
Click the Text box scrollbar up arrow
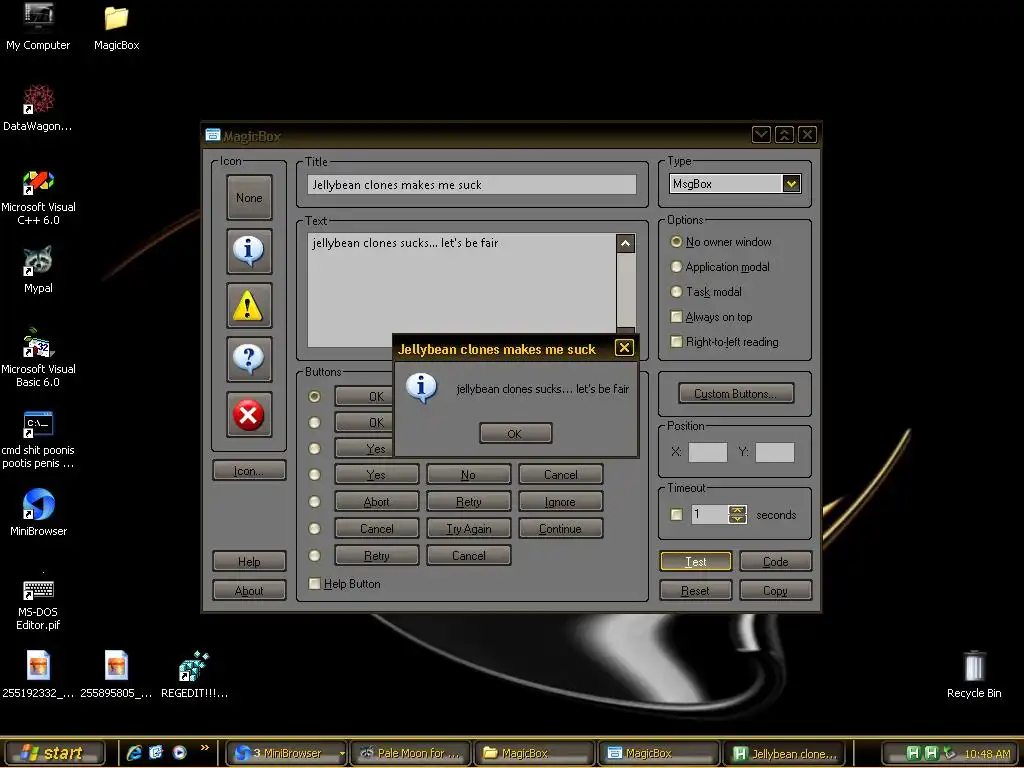pyautogui.click(x=625, y=244)
